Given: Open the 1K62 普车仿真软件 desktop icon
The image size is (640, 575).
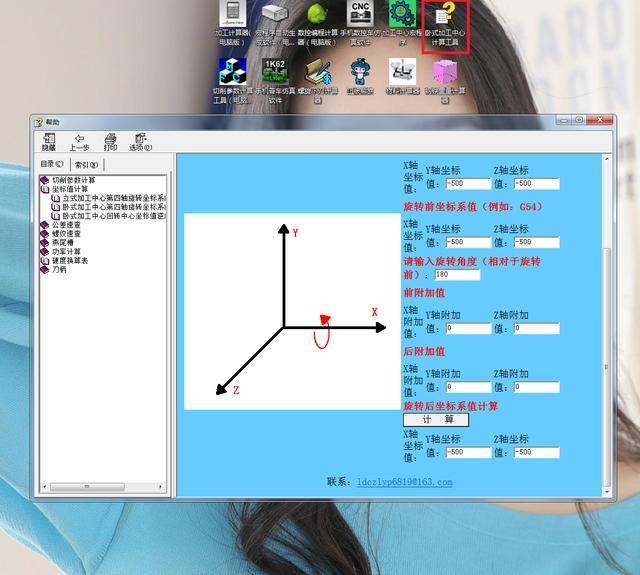Looking at the screenshot, I should click(x=275, y=71).
